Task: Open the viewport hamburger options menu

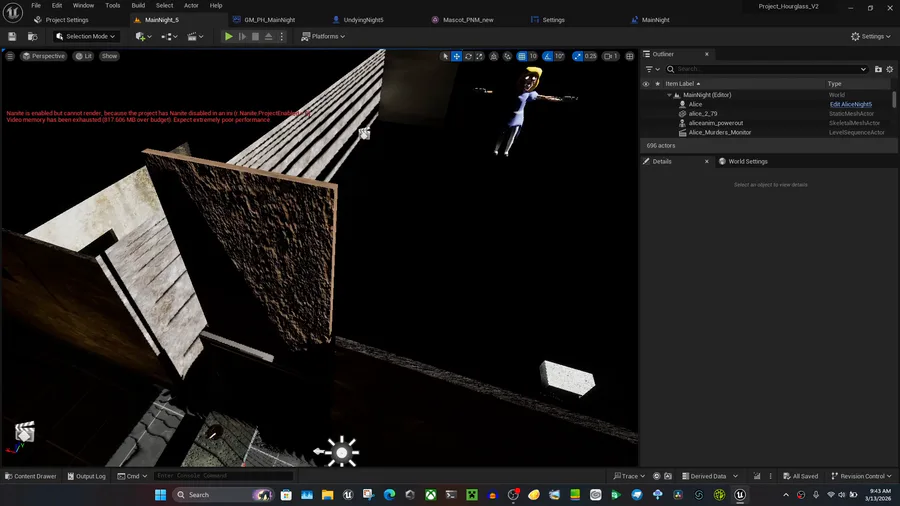Action: click(10, 56)
